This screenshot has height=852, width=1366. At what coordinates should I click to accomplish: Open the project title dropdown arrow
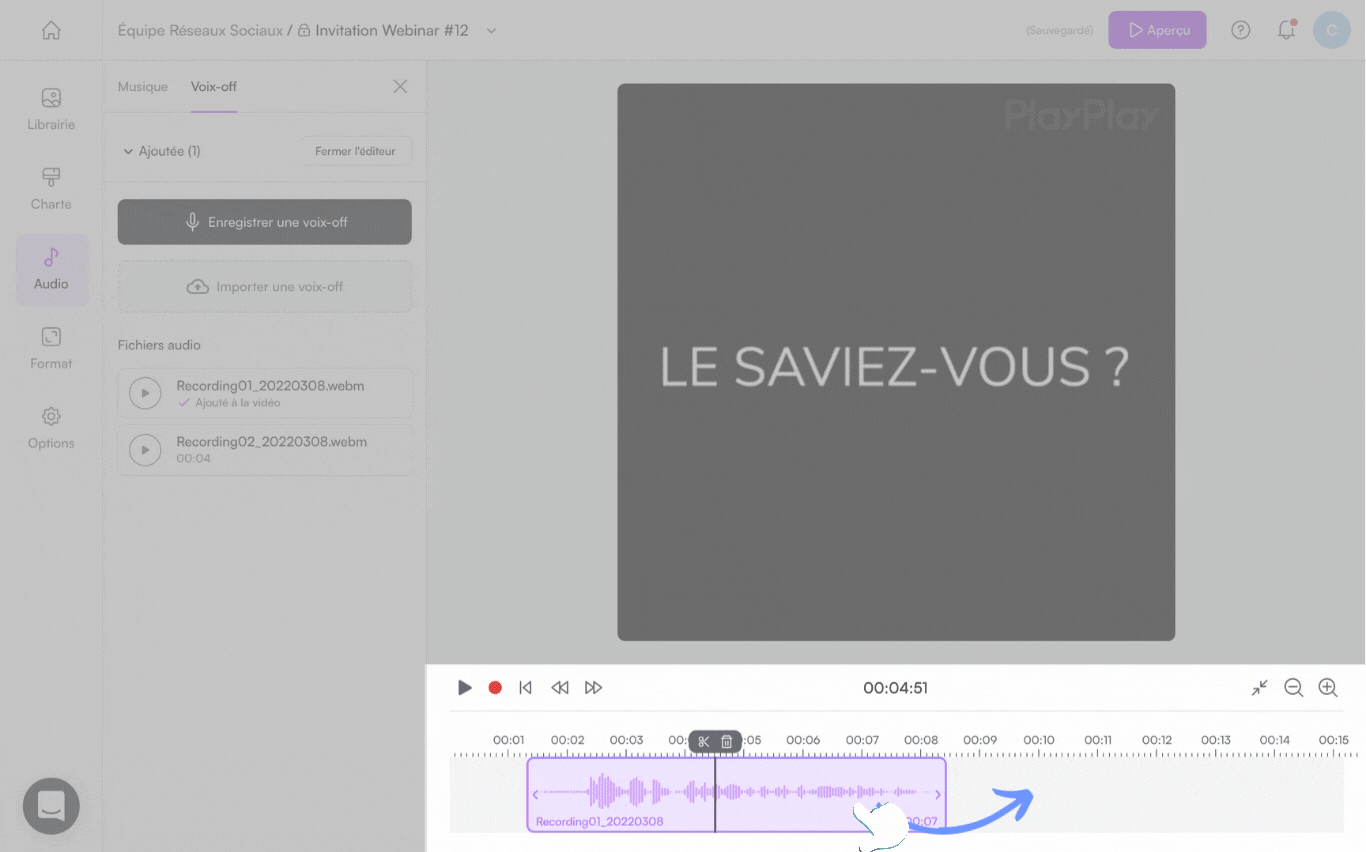click(x=491, y=31)
